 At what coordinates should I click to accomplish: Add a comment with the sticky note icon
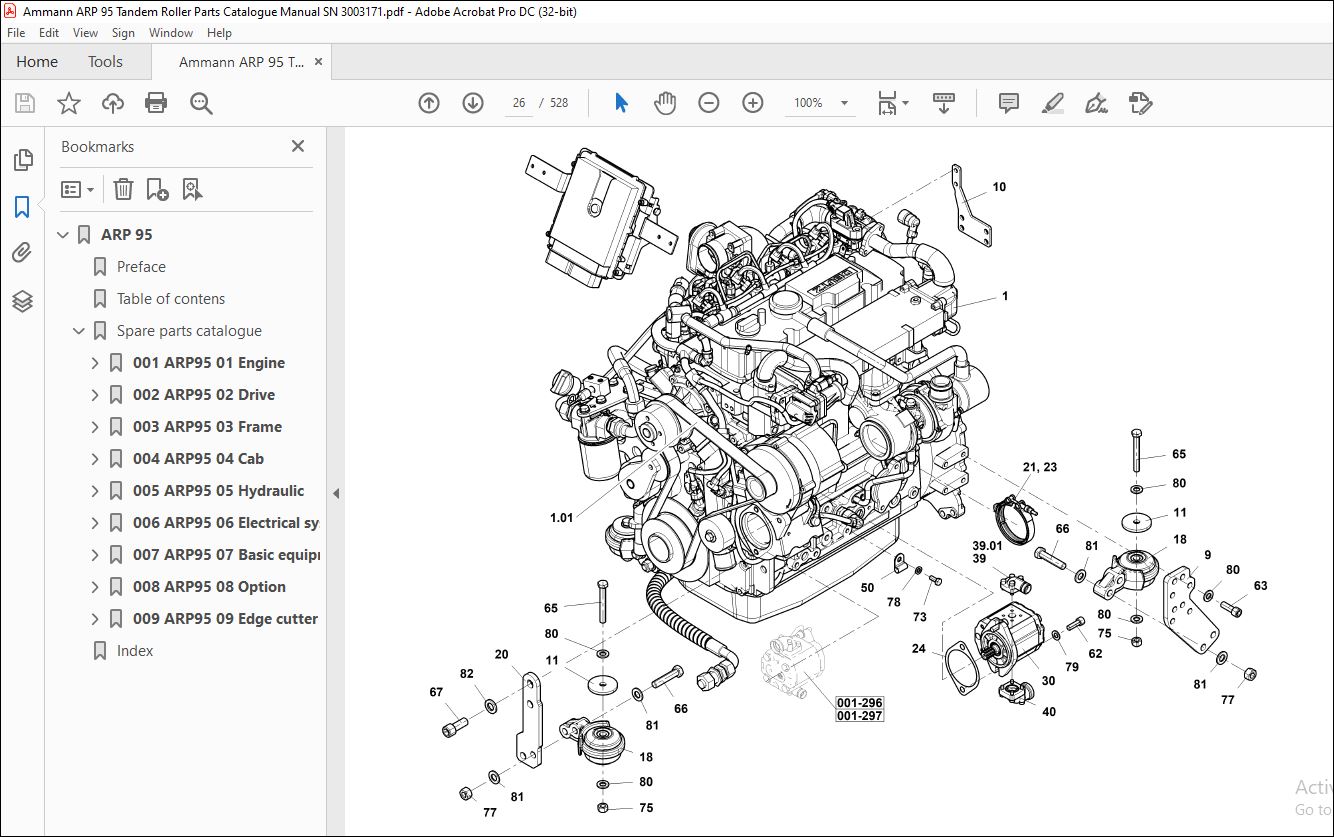pyautogui.click(x=1009, y=103)
